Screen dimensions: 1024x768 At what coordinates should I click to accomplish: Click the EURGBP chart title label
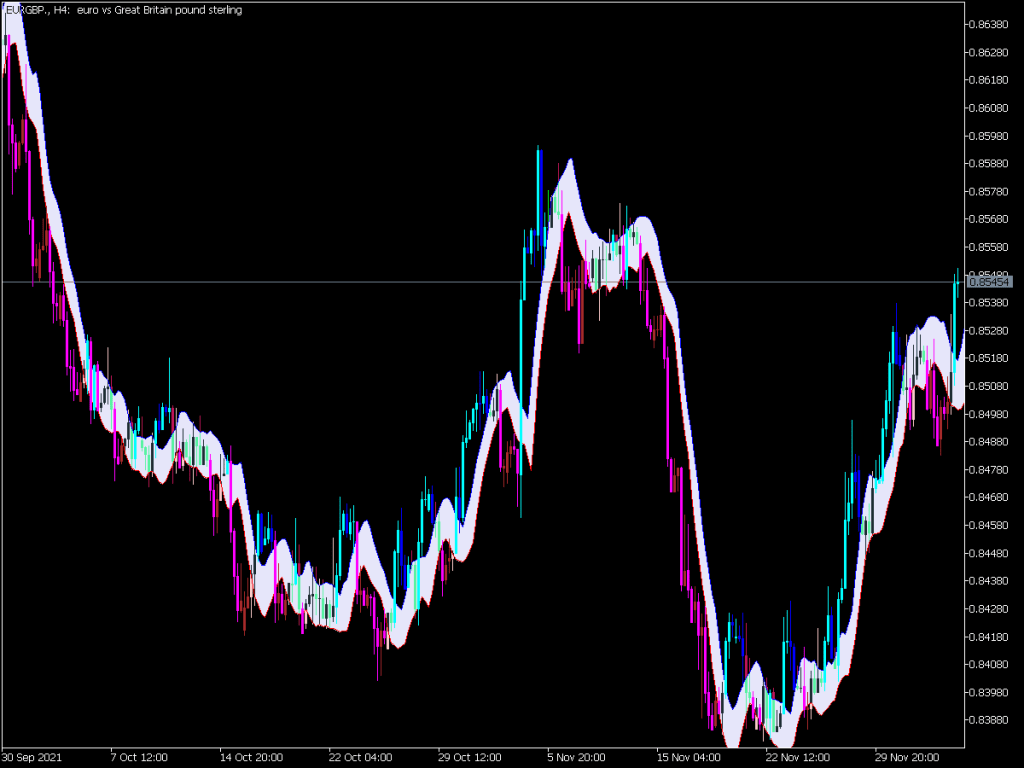[x=120, y=10]
